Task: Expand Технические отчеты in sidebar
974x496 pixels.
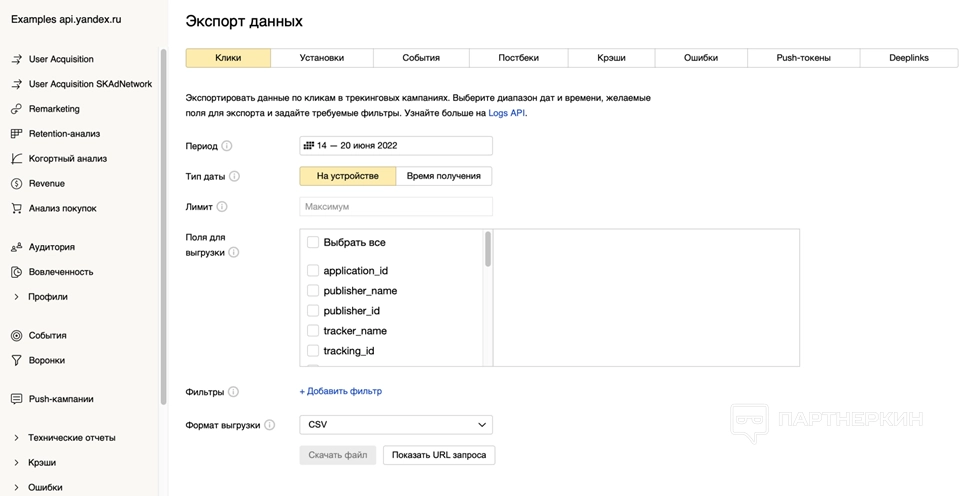Action: pyautogui.click(x=16, y=438)
